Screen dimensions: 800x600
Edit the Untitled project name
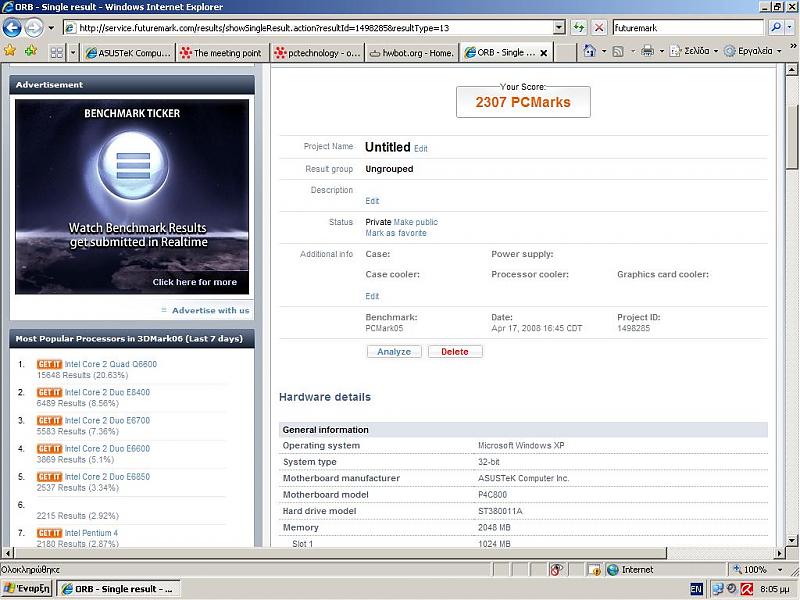[420, 148]
